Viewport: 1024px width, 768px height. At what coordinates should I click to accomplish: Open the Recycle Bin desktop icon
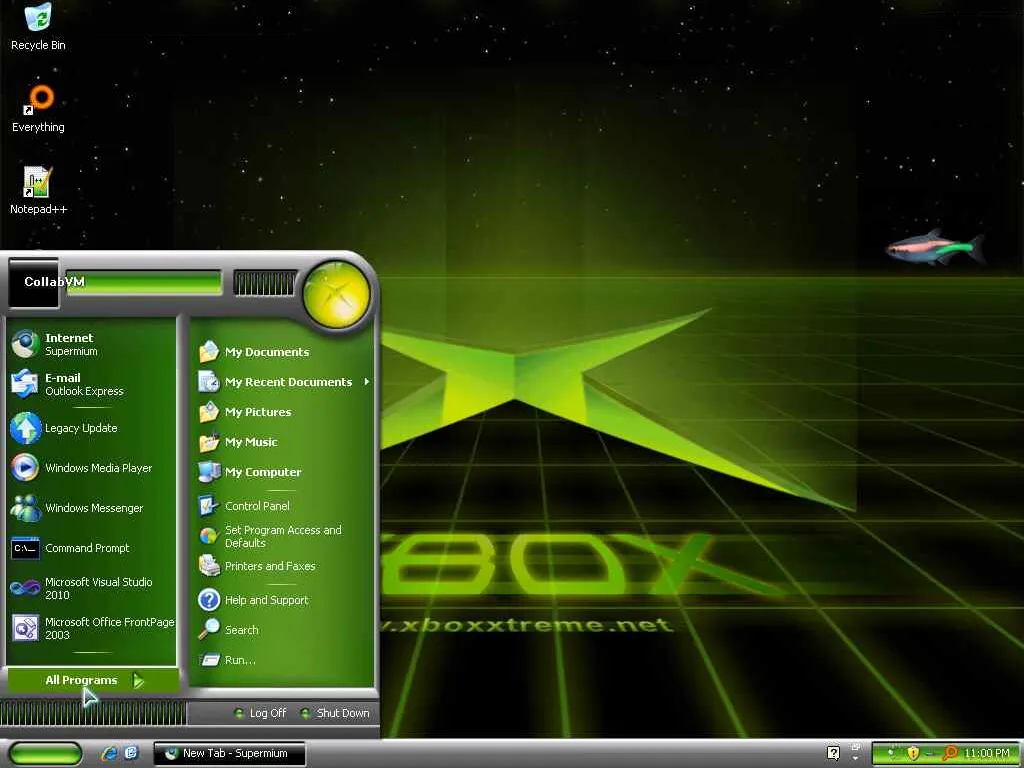38,27
